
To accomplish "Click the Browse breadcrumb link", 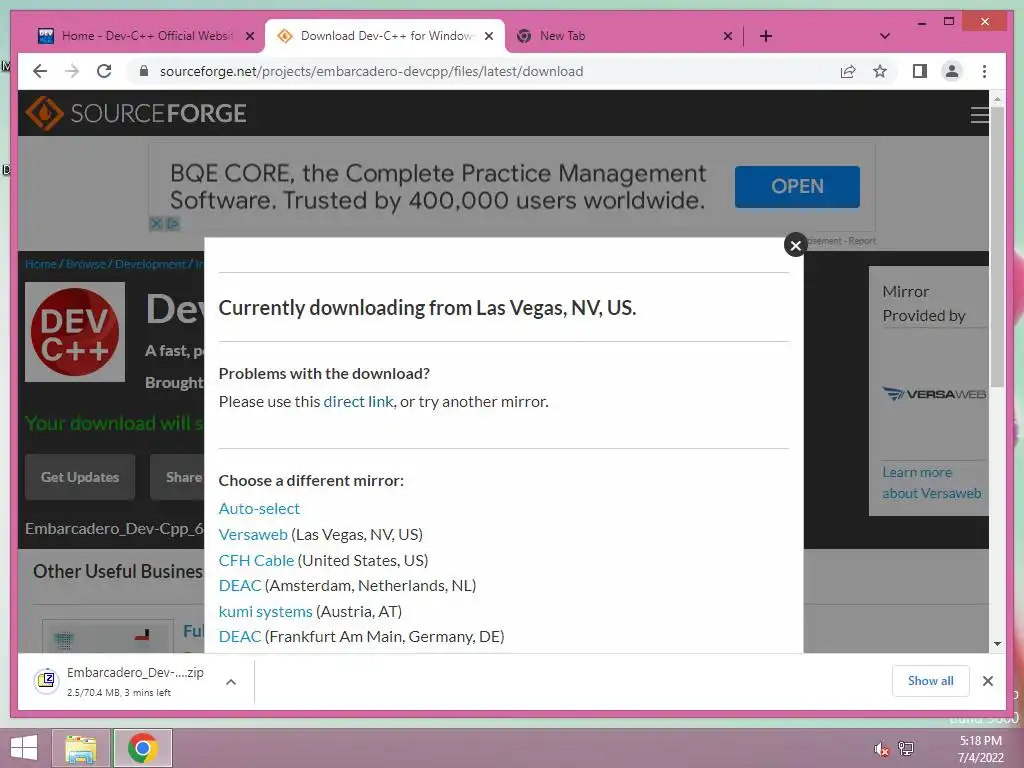I will pyautogui.click(x=85, y=264).
